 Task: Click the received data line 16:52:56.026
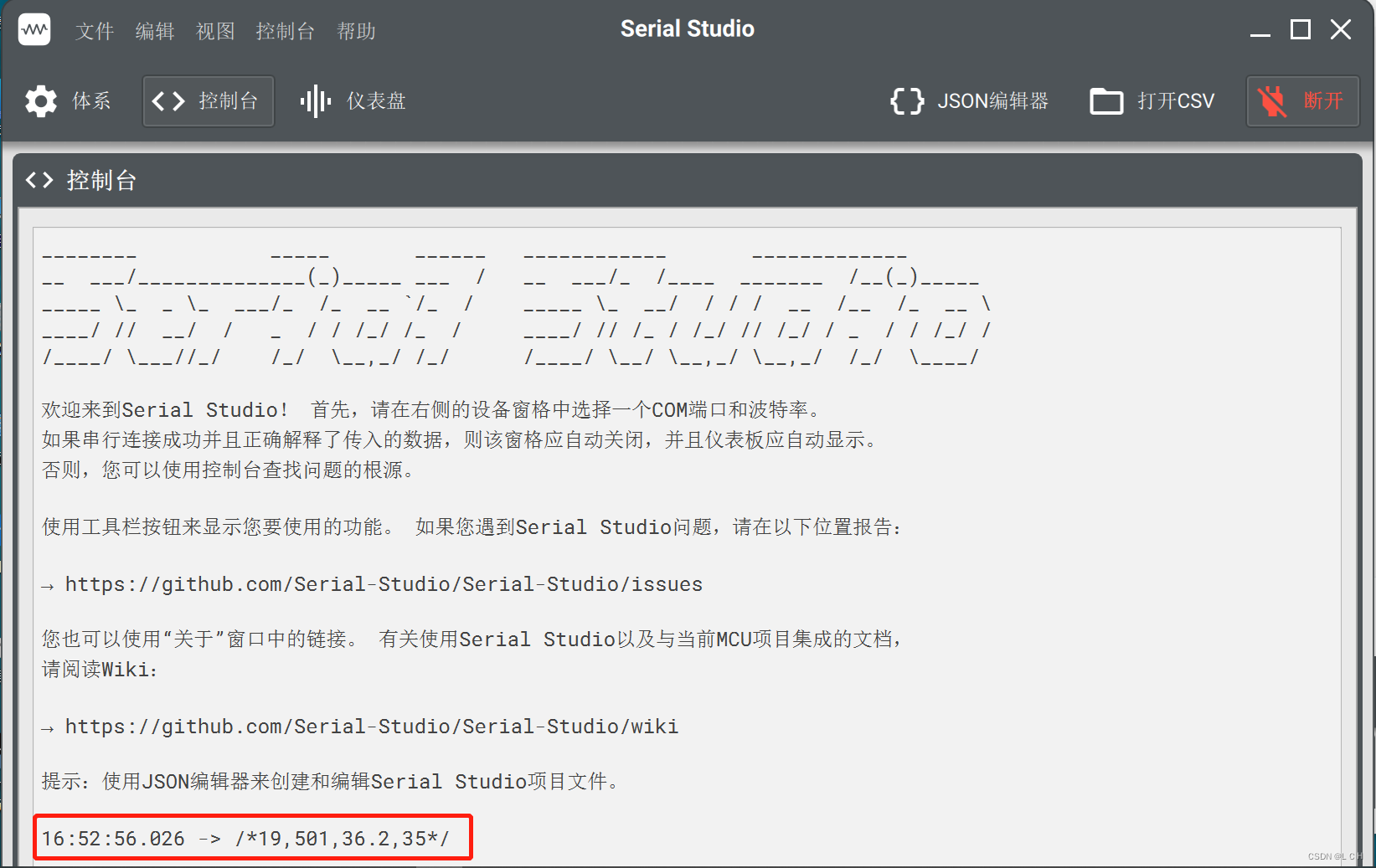(245, 839)
